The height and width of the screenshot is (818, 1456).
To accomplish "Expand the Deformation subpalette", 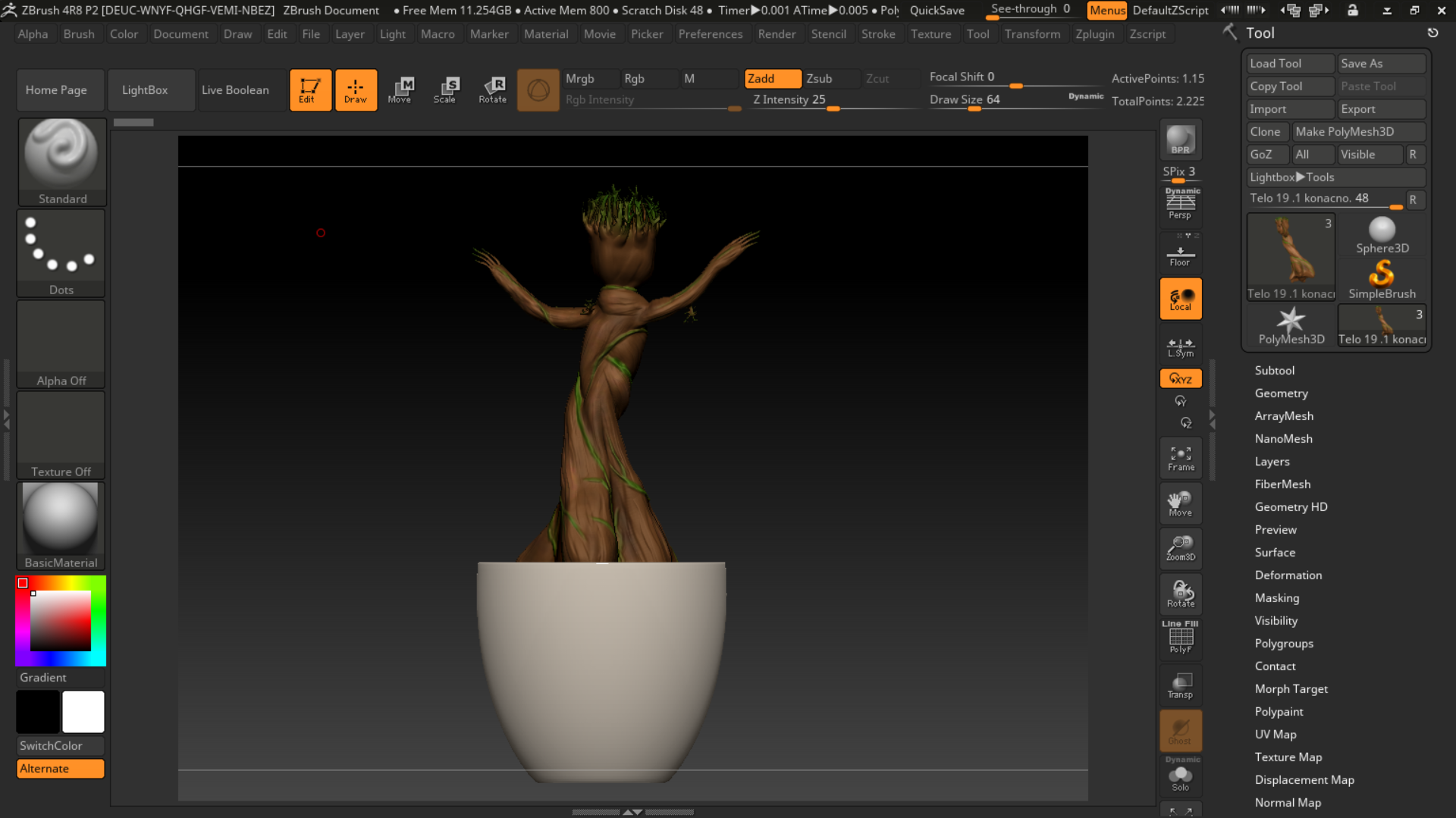I will click(1288, 575).
